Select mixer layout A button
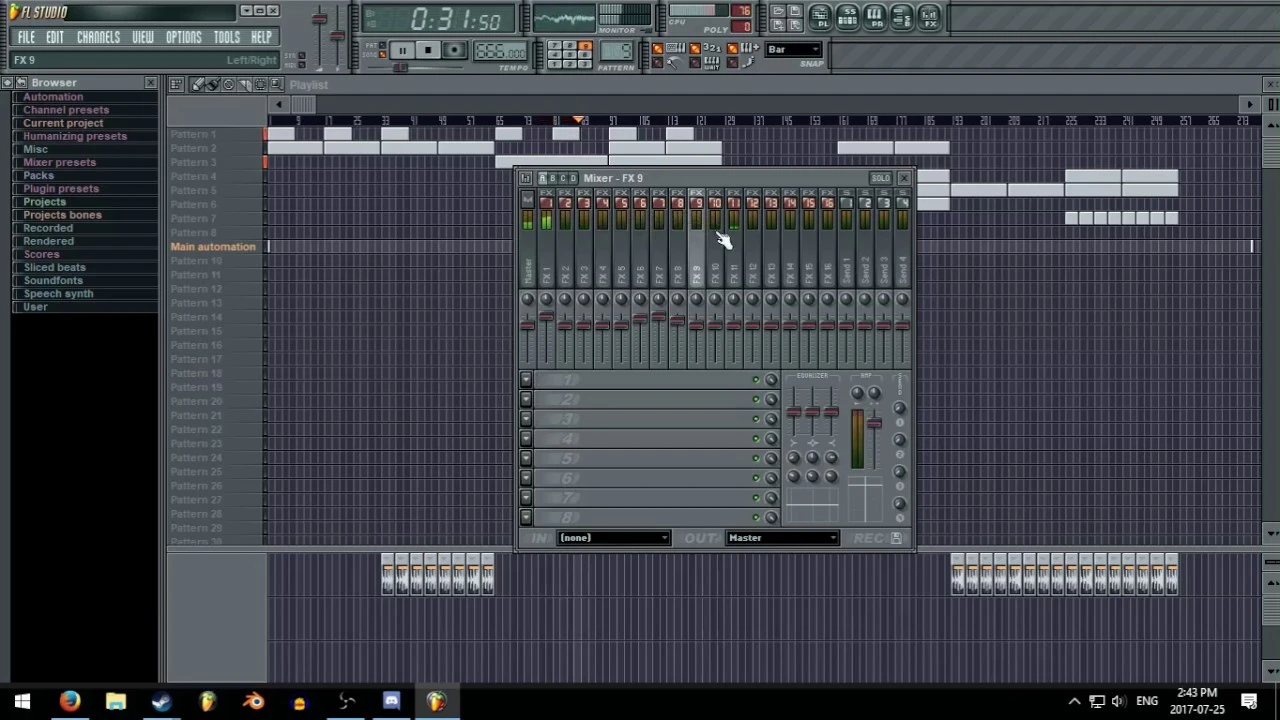Image resolution: width=1280 pixels, height=720 pixels. tap(543, 178)
